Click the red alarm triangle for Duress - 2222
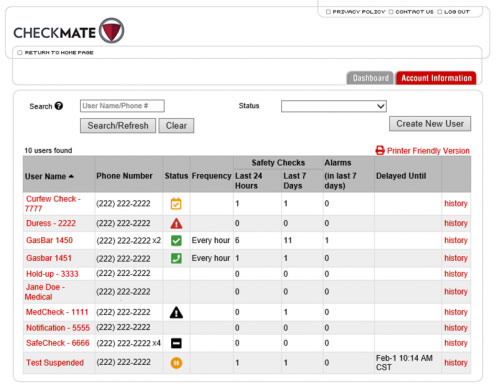 [x=176, y=223]
